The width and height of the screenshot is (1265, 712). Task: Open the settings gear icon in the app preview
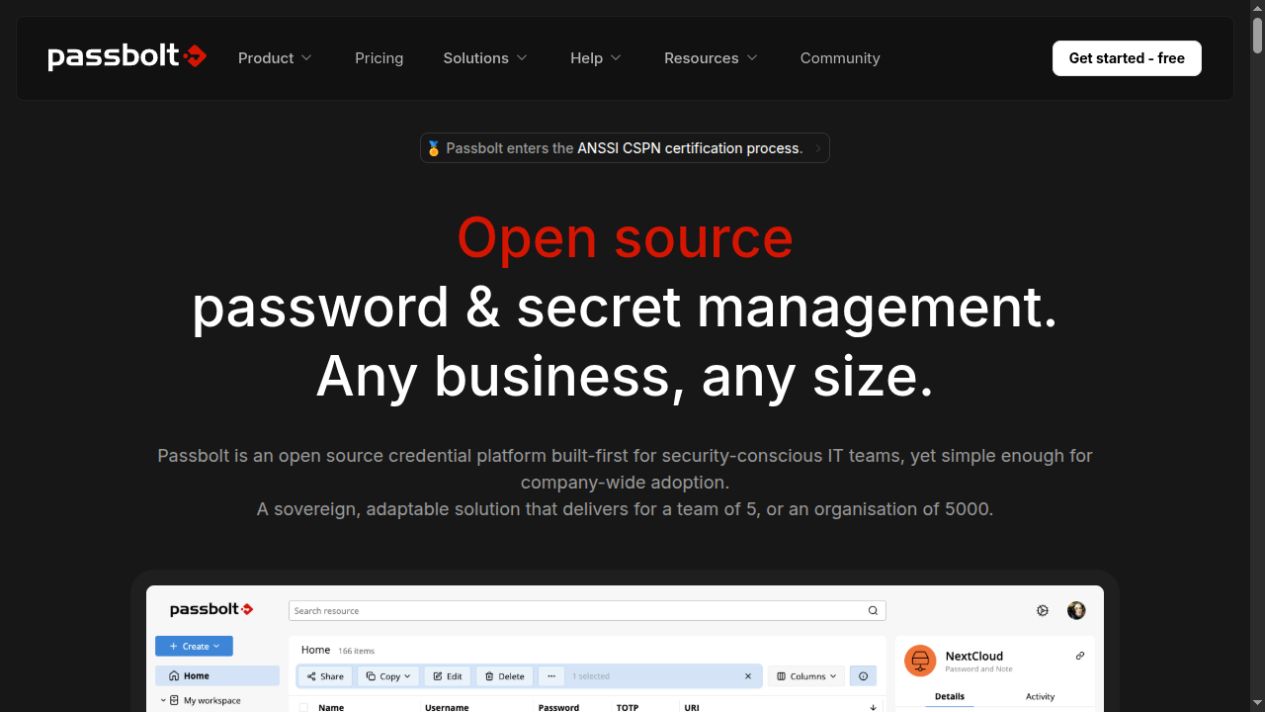pyautogui.click(x=1042, y=610)
